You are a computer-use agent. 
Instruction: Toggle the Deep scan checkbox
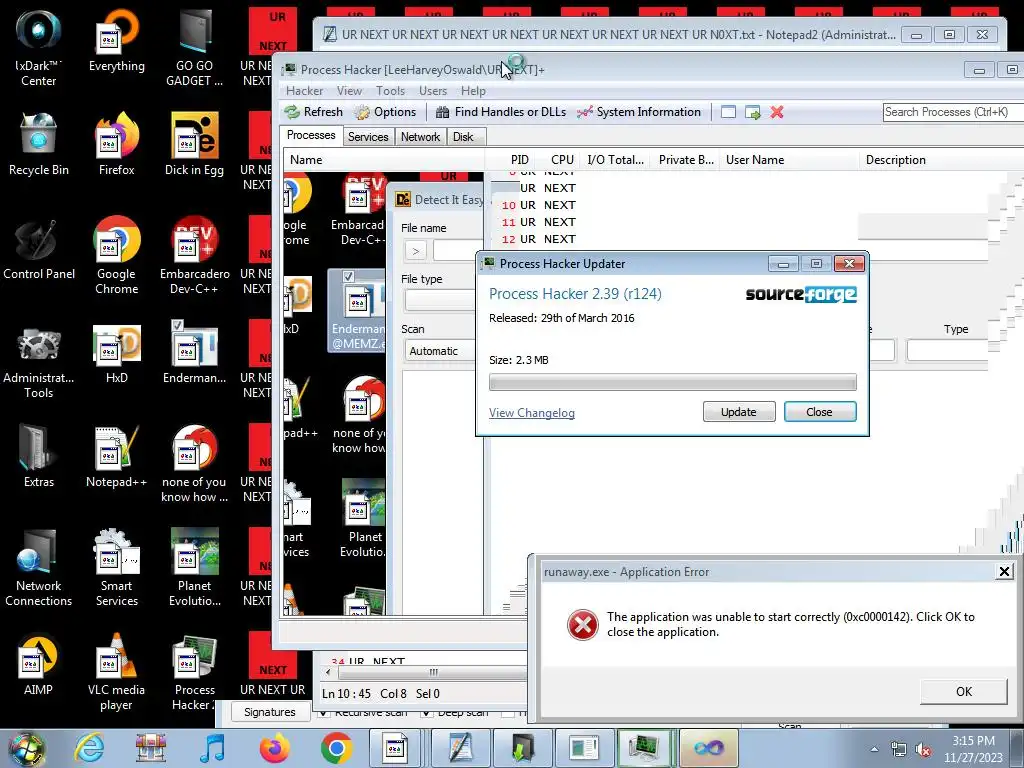[426, 713]
